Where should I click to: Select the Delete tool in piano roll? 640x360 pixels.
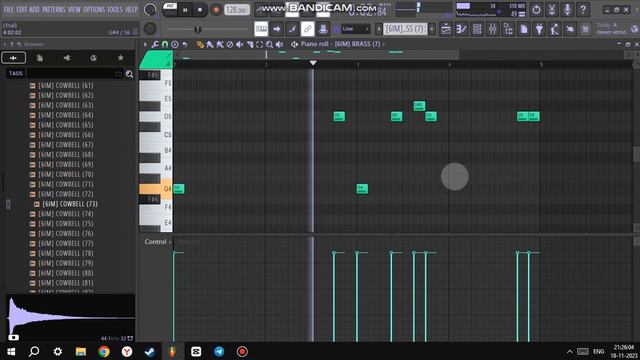click(x=230, y=44)
